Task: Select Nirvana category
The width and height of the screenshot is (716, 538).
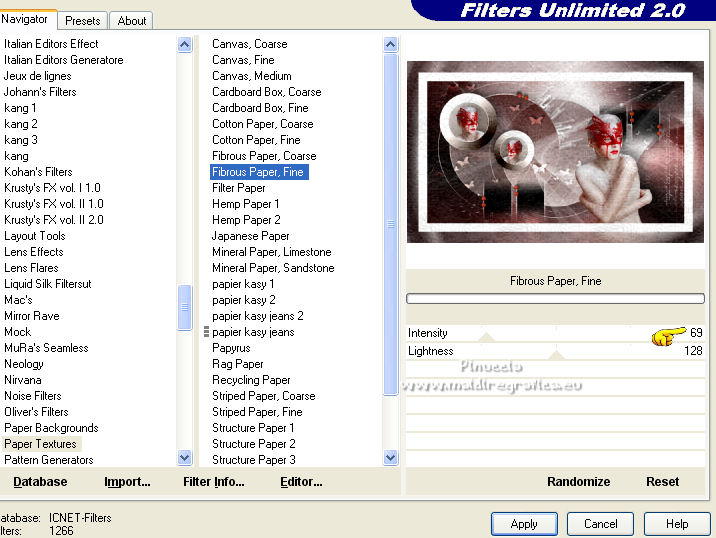Action: [x=23, y=380]
